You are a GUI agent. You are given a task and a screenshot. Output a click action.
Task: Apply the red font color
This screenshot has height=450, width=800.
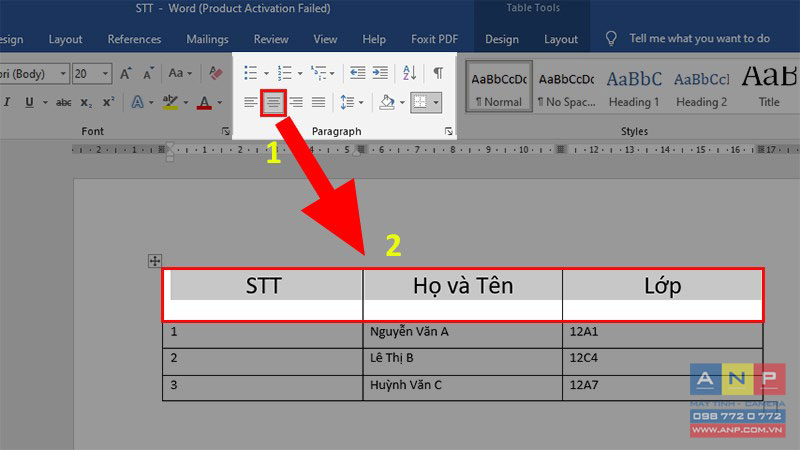pos(205,103)
